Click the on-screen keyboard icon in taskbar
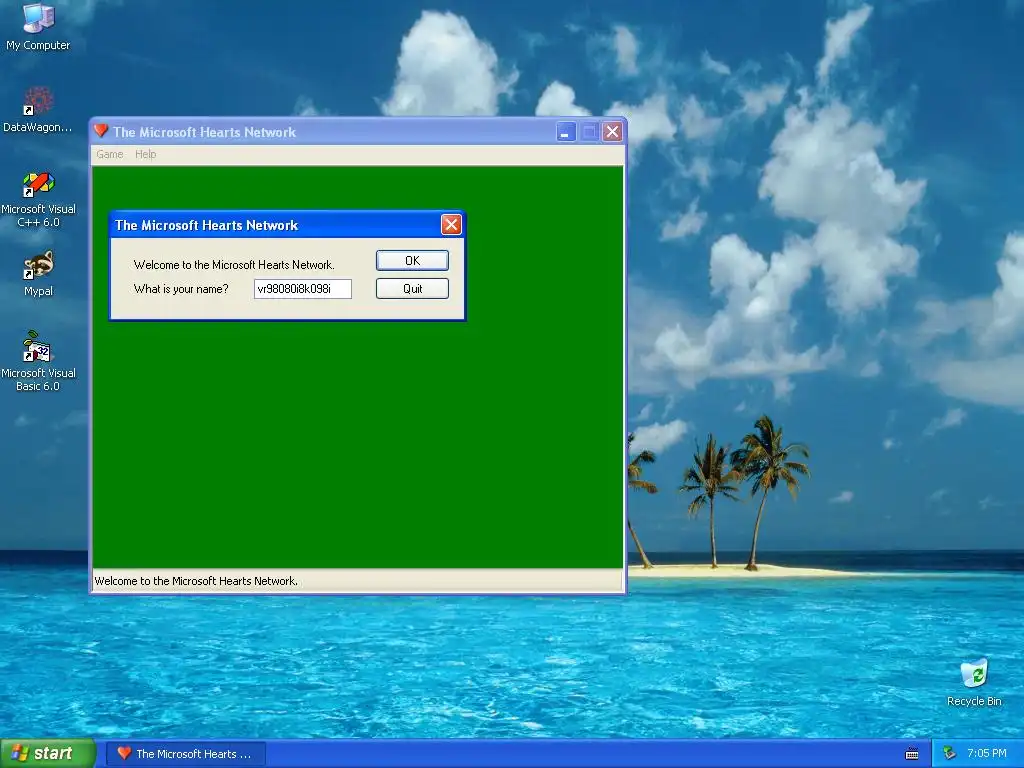Screen dimensions: 1024x768 912,754
